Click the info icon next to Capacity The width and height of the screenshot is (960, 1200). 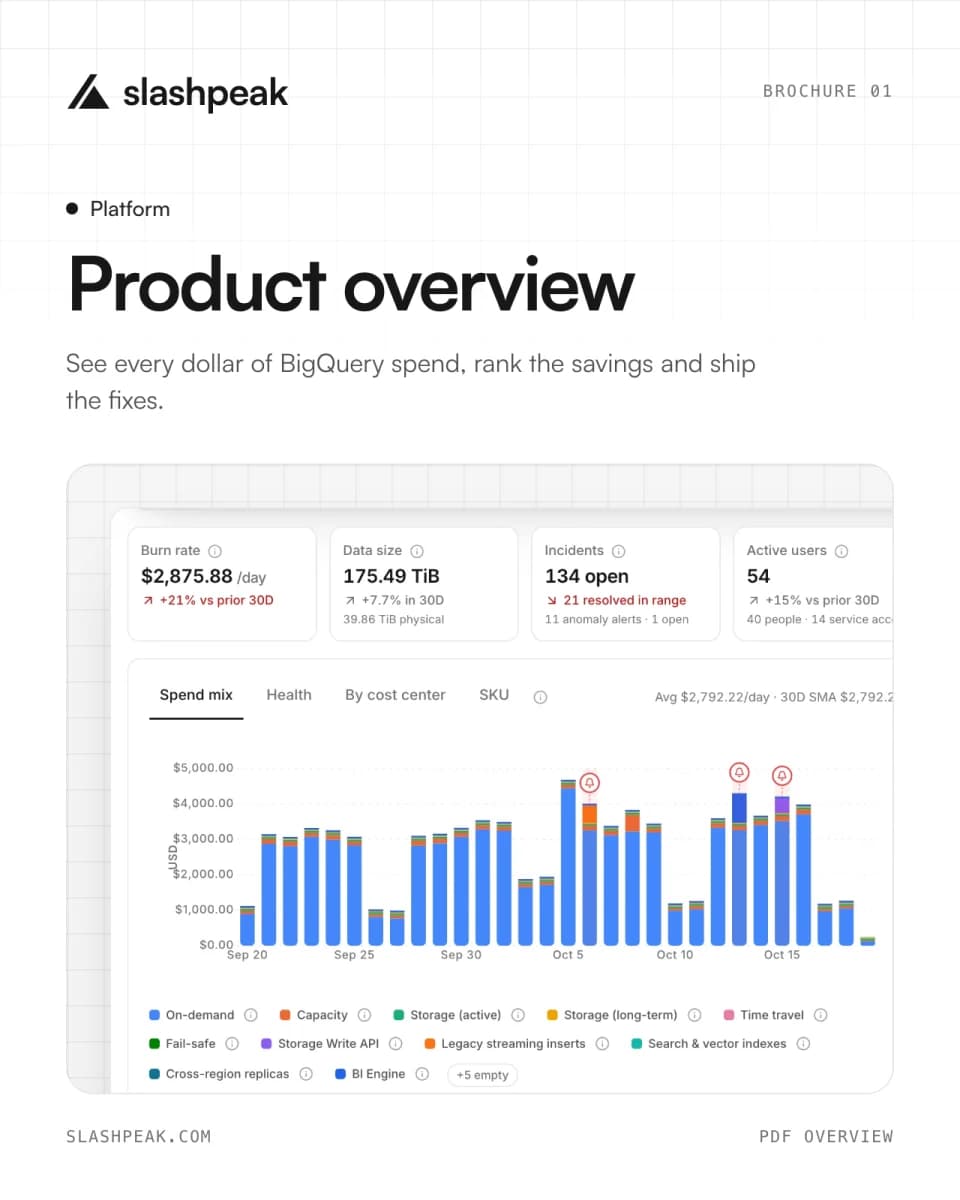(365, 1015)
